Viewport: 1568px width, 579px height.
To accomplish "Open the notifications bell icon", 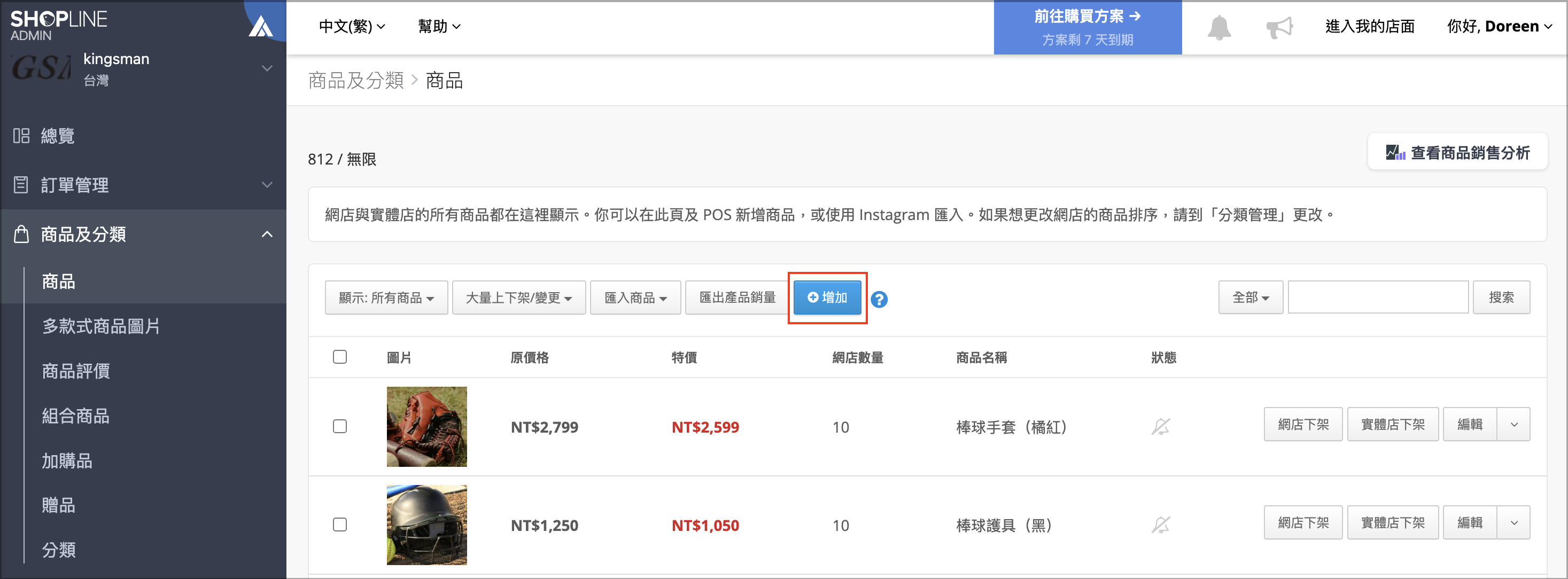I will point(1218,27).
